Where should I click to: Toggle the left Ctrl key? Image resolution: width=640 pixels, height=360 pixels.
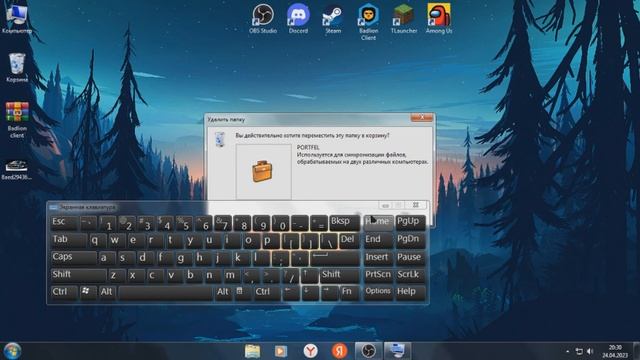64,293
